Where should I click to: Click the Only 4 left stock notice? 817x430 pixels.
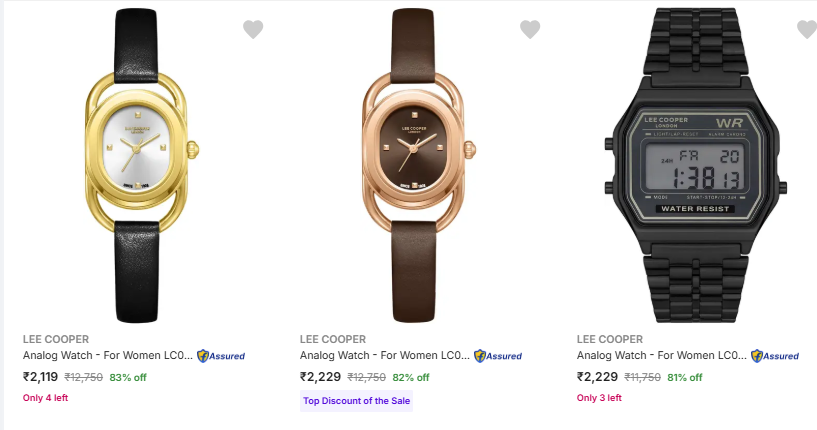tap(45, 398)
